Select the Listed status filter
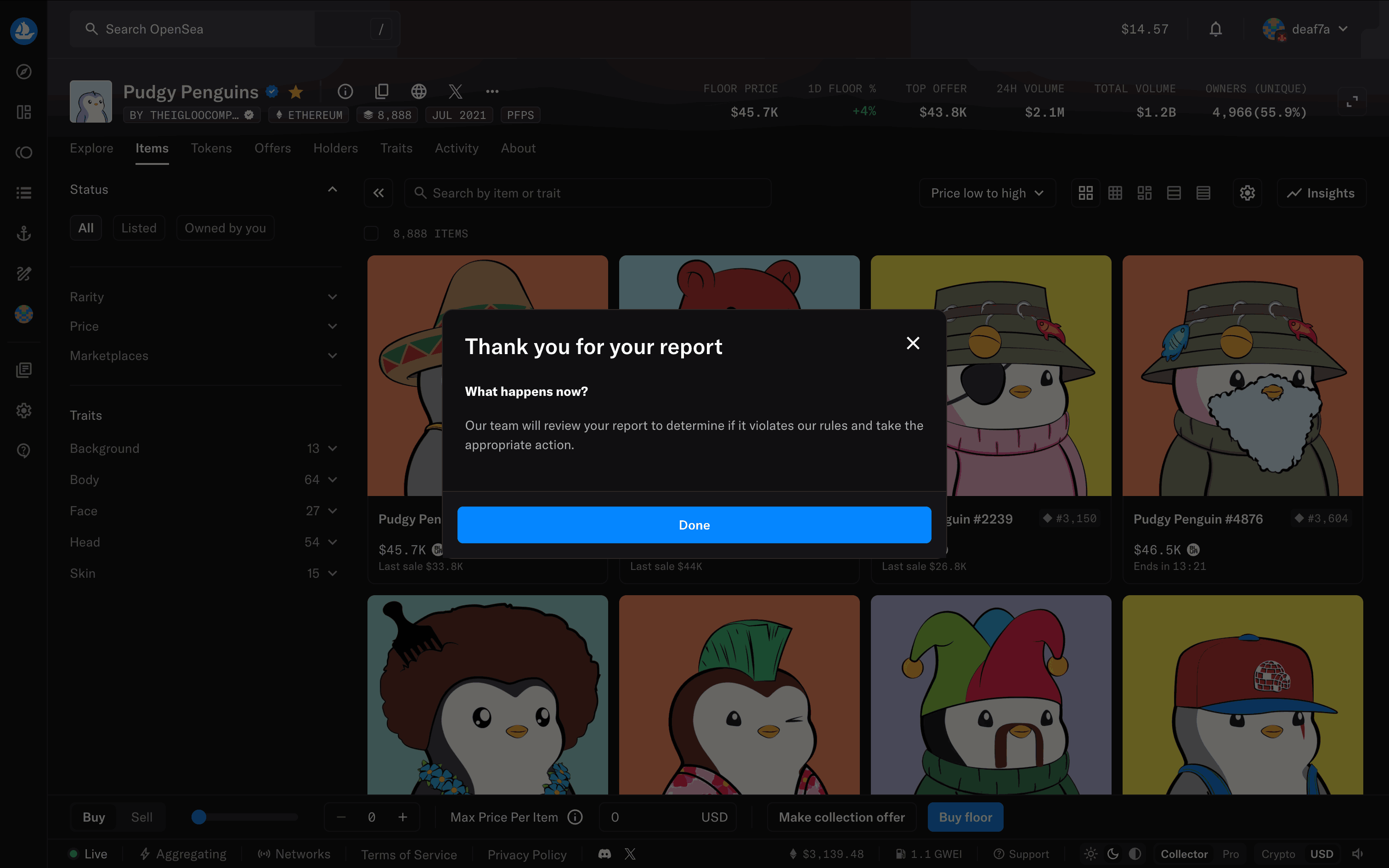The height and width of the screenshot is (868, 1389). [139, 228]
